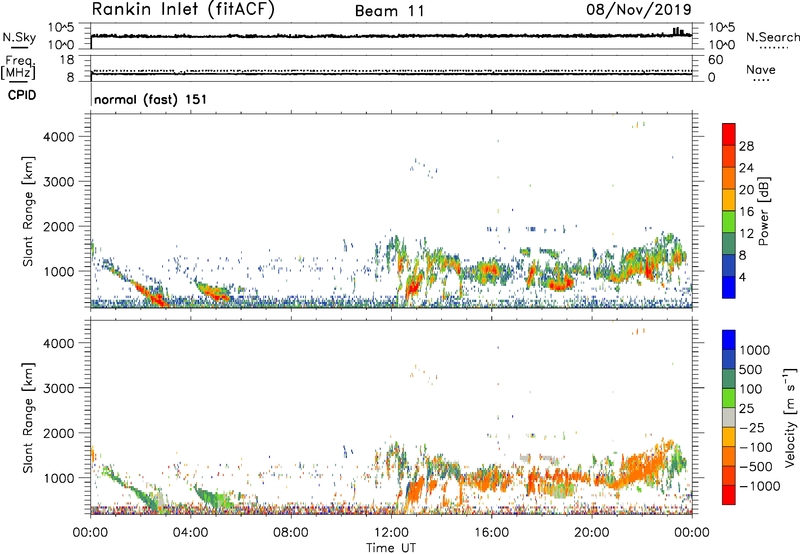This screenshot has width=800, height=554.
Task: Pick the light green segment of power colorbar
Action: point(729,222)
